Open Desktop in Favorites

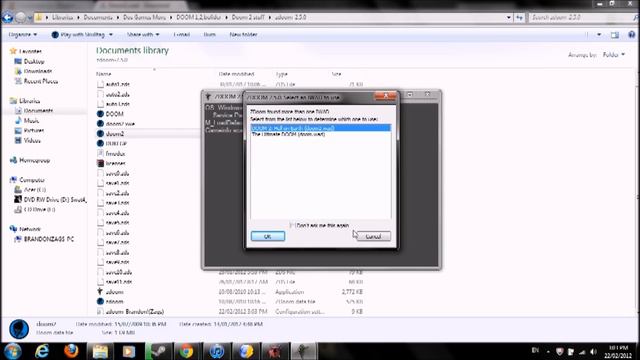(34, 61)
